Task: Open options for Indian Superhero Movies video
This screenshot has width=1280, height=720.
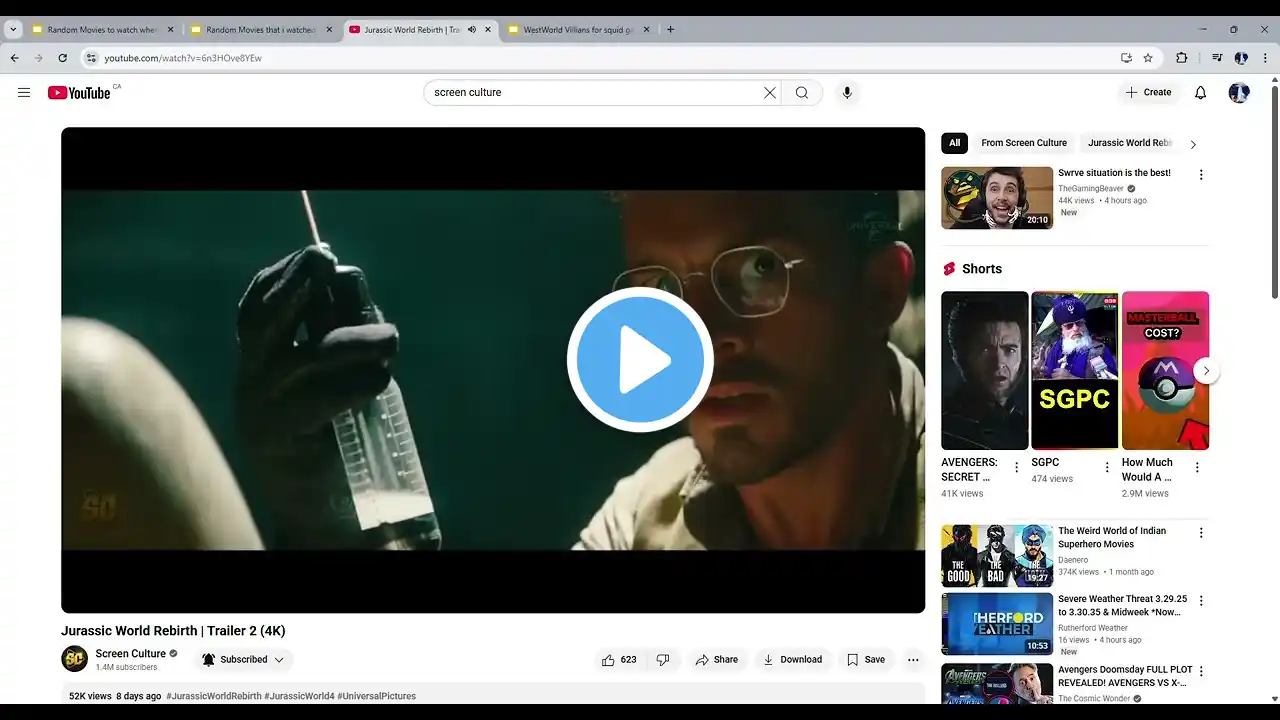Action: coord(1201,533)
